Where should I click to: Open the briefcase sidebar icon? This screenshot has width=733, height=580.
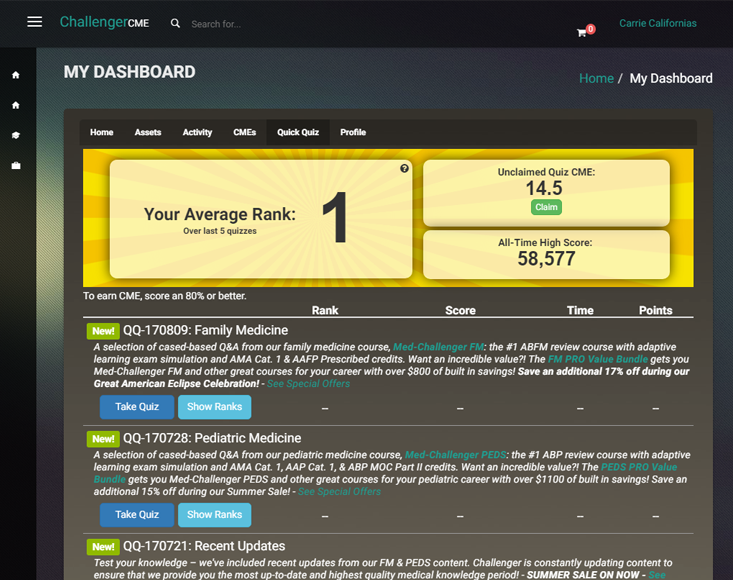(16, 165)
